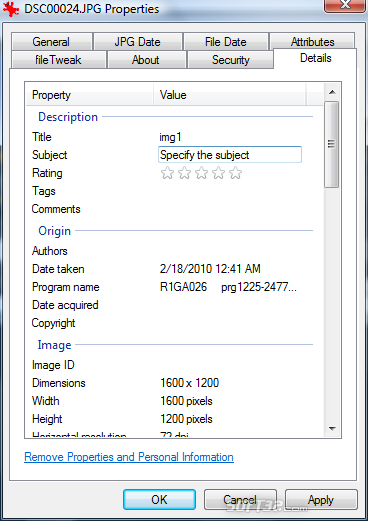Viewport: 368px width, 521px height.
Task: Set the rating to five stars
Action: point(235,173)
